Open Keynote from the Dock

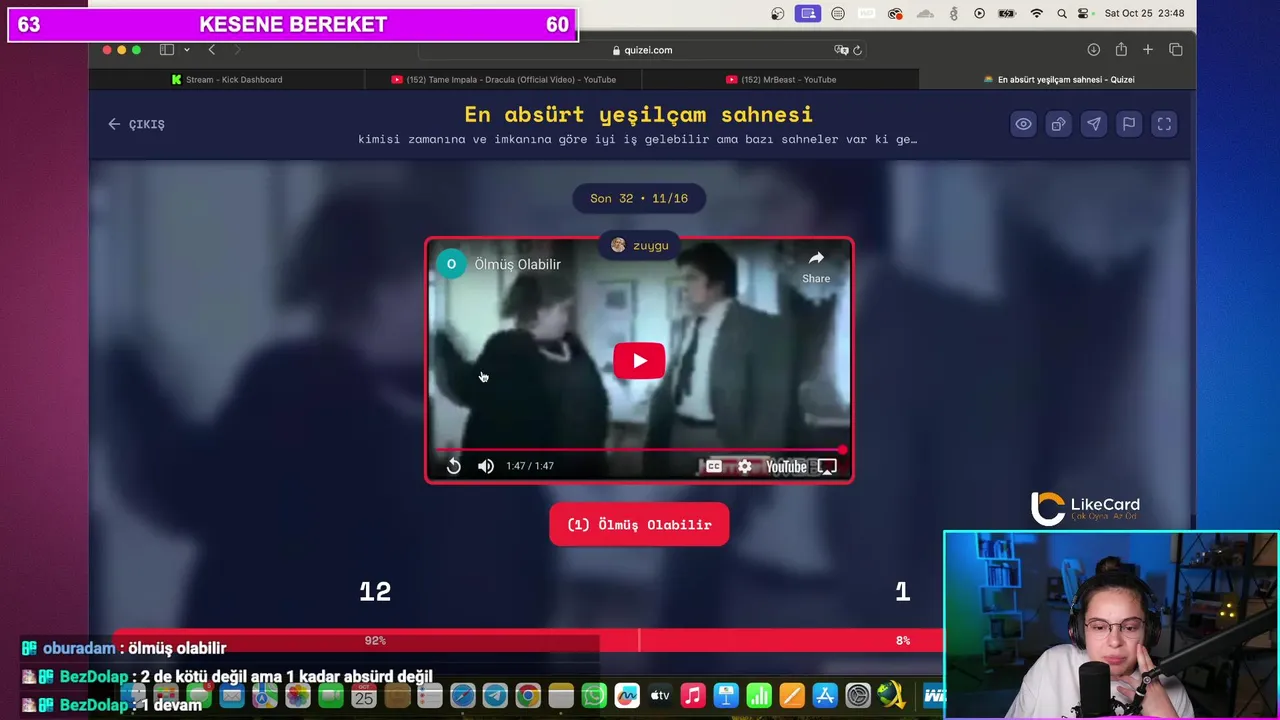coord(726,696)
